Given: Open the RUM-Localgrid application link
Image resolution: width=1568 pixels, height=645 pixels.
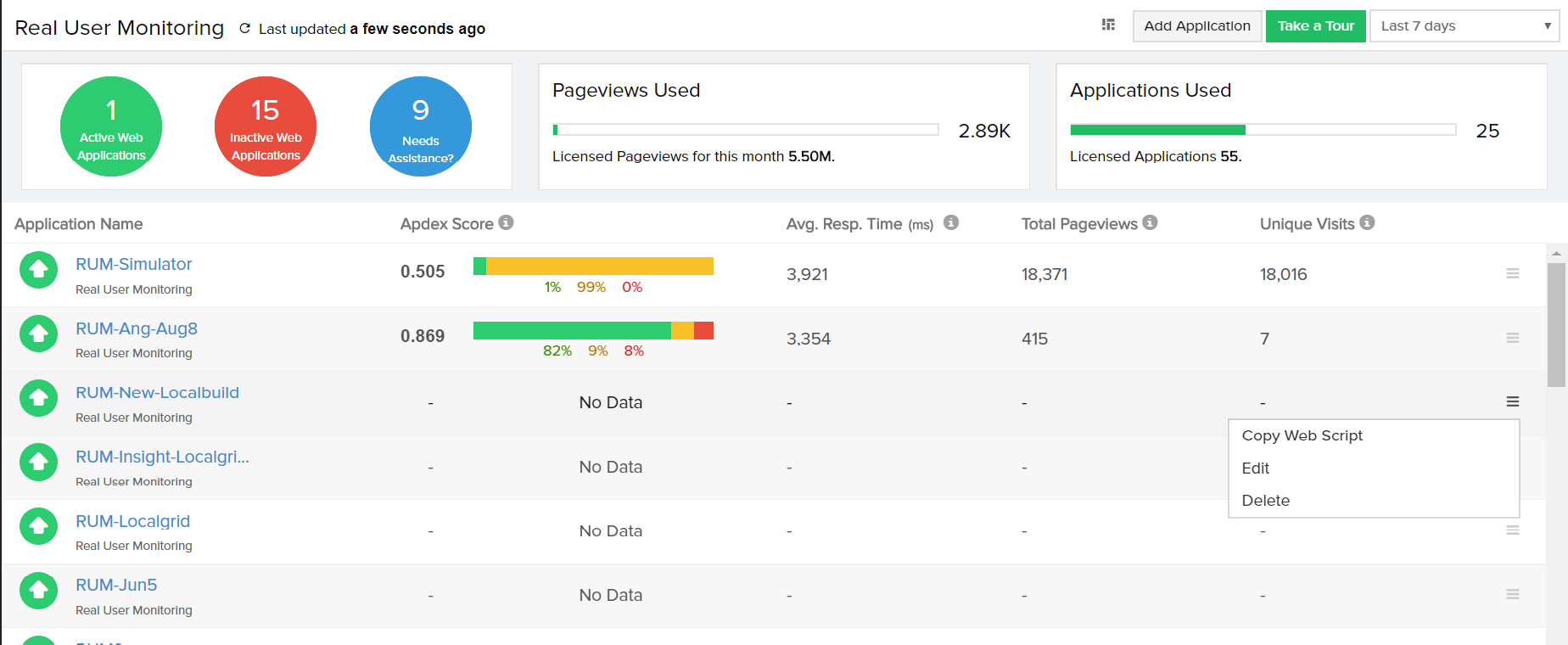Looking at the screenshot, I should tap(132, 521).
